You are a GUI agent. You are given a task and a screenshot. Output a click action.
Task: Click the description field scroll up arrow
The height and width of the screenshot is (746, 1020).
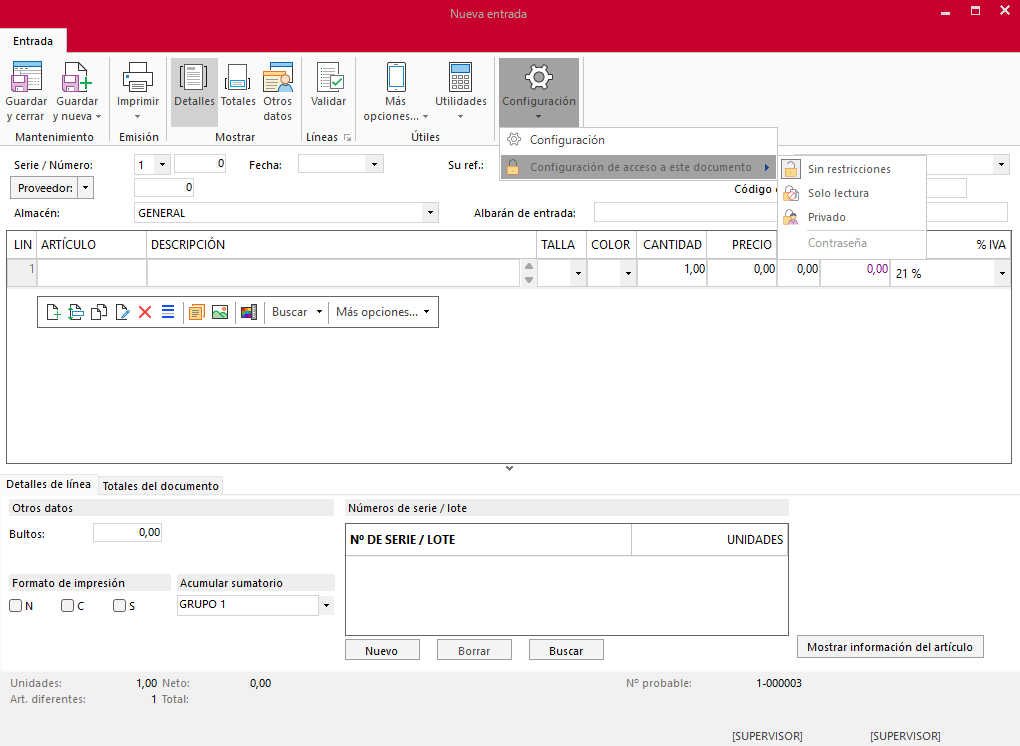pyautogui.click(x=529, y=267)
